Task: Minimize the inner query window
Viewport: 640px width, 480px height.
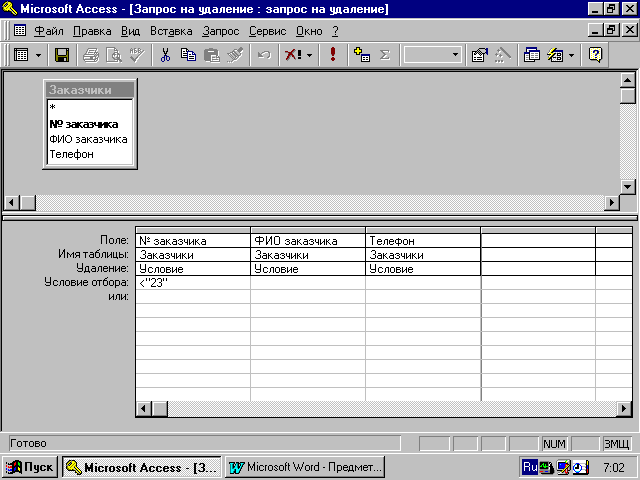Action: [596, 30]
